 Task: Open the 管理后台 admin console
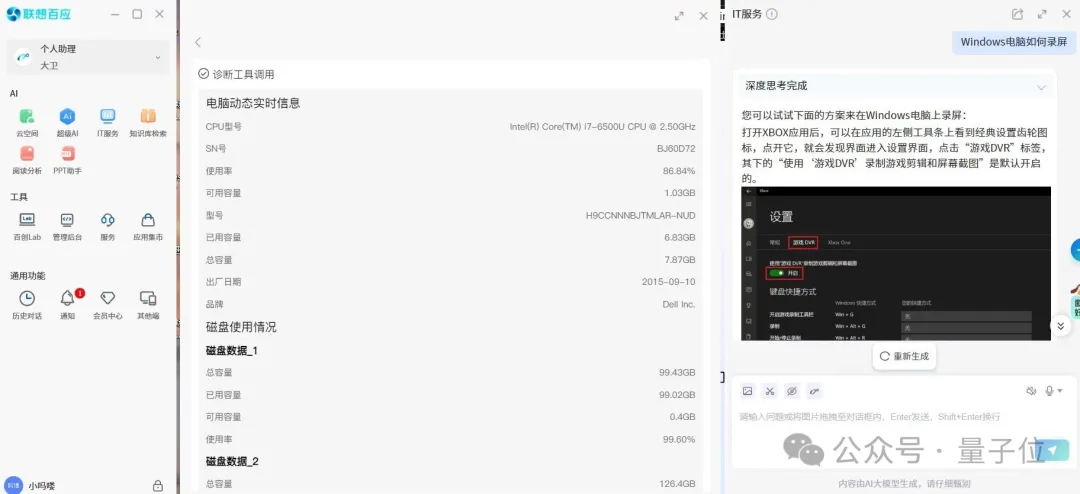point(67,220)
